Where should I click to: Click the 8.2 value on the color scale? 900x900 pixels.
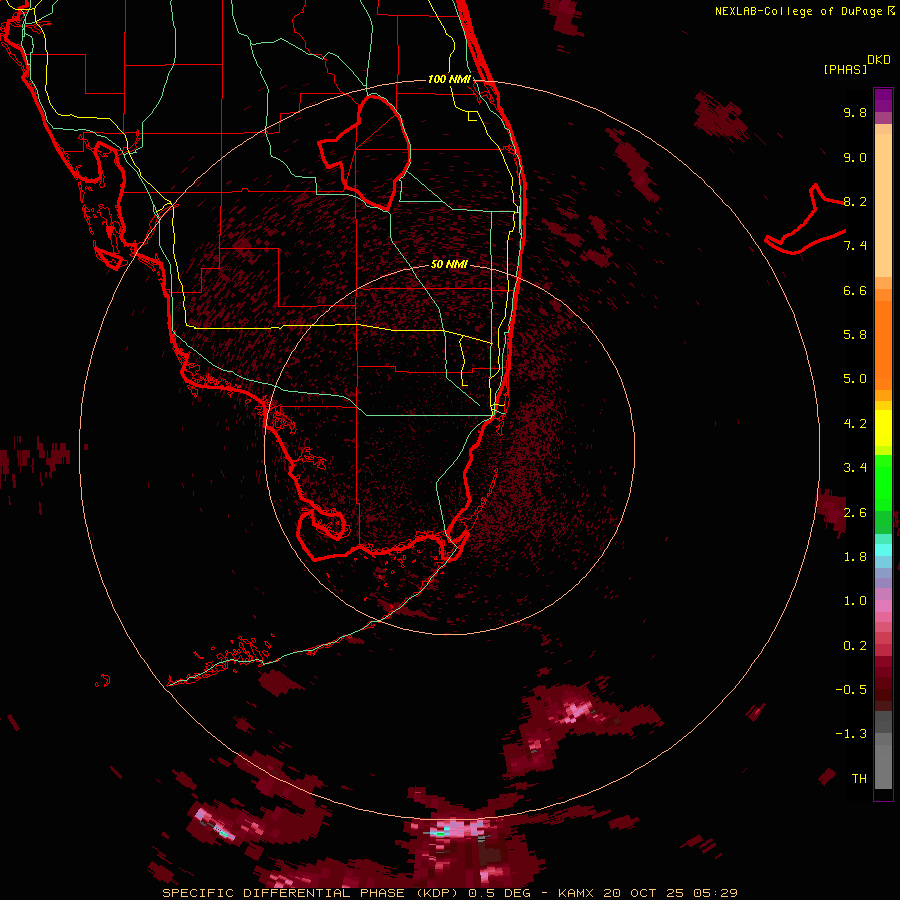click(855, 201)
